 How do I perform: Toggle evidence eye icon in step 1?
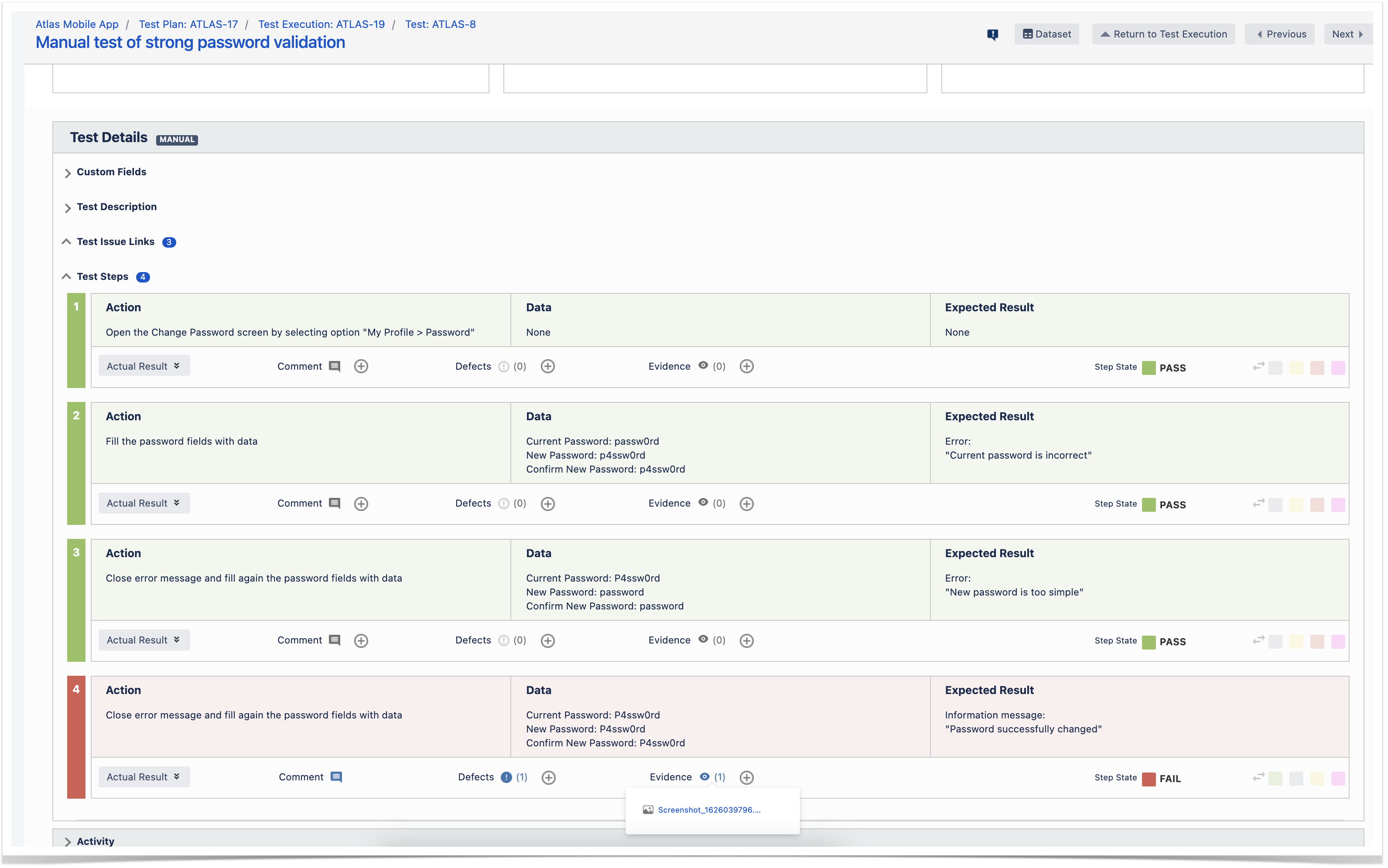(x=703, y=365)
